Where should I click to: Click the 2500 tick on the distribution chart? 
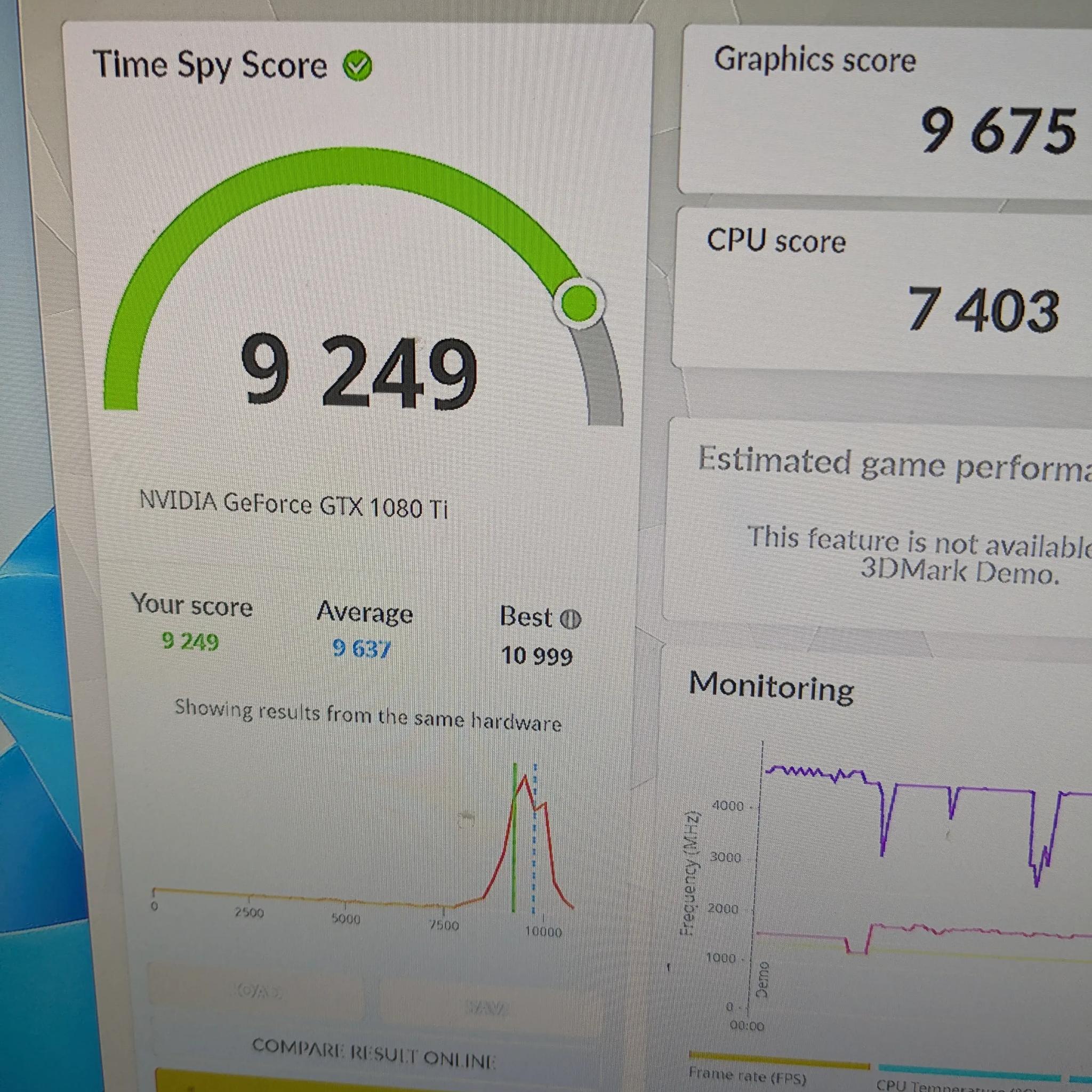tap(249, 913)
